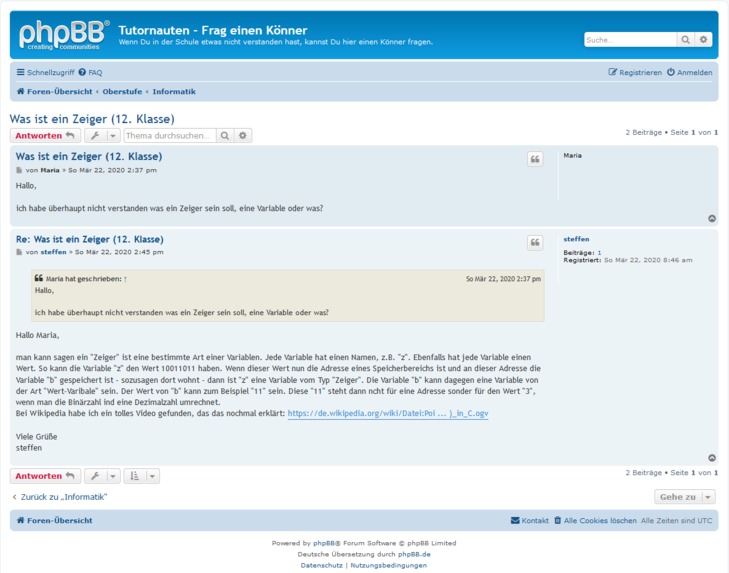Screen dimensions: 729x573
Task: Click Anmelden to log in
Action: (x=689, y=73)
